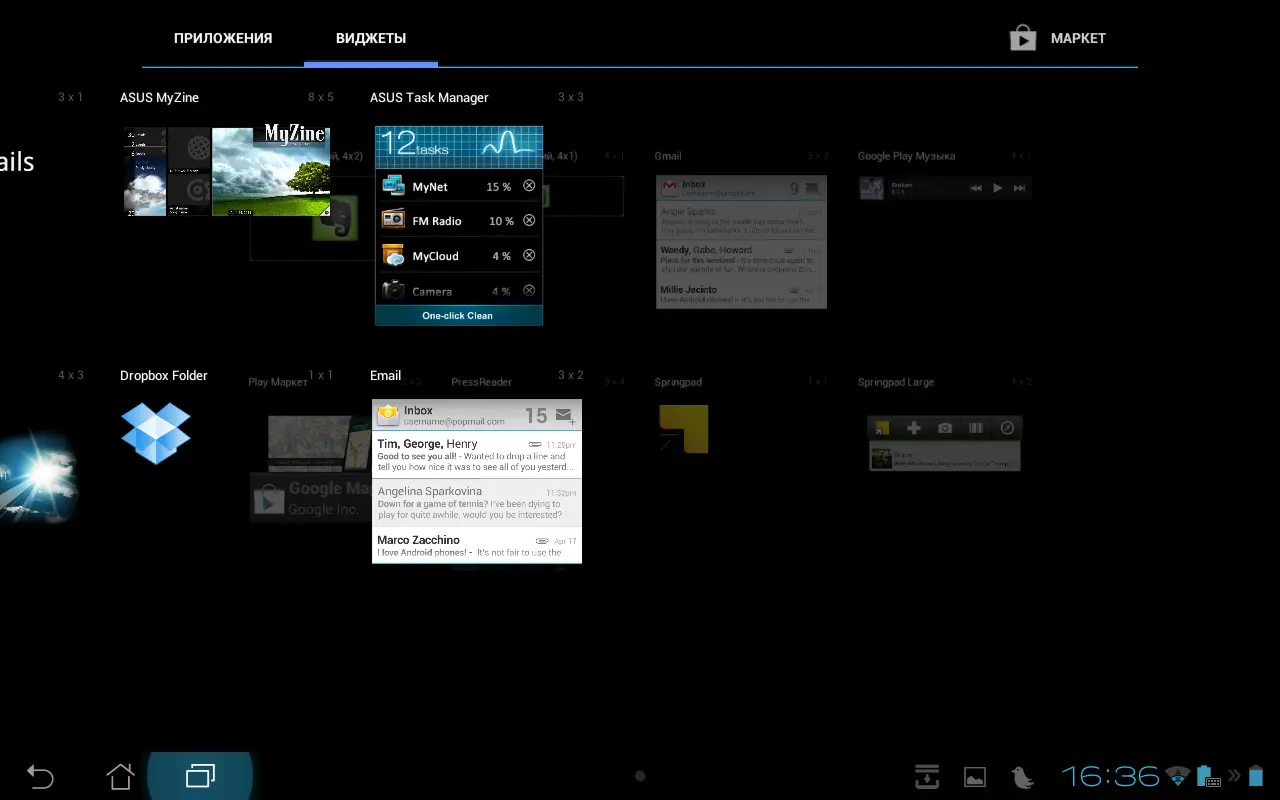Tap the plus icon in Springpad Large
The image size is (1280, 800).
tap(913, 428)
